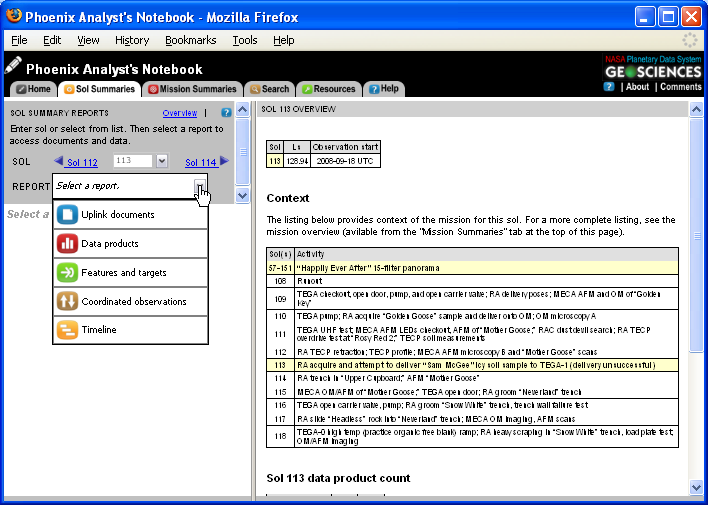Click the help icon left of About

coord(609,87)
